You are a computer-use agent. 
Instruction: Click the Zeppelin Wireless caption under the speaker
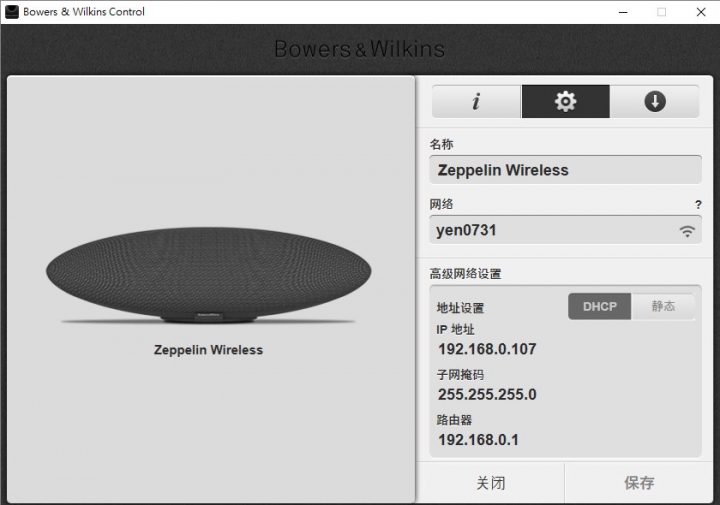pos(208,350)
